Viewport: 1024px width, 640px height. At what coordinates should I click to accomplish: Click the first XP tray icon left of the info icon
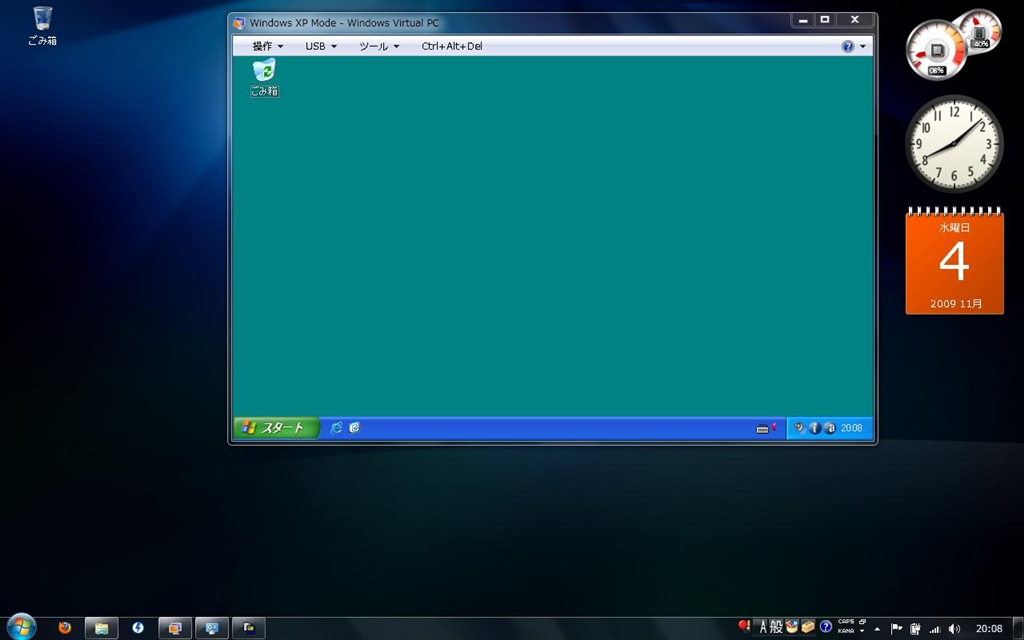click(x=799, y=428)
